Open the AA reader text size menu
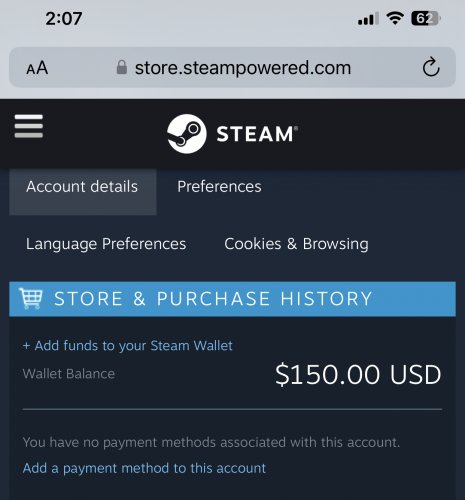The width and height of the screenshot is (465, 500). click(x=37, y=68)
